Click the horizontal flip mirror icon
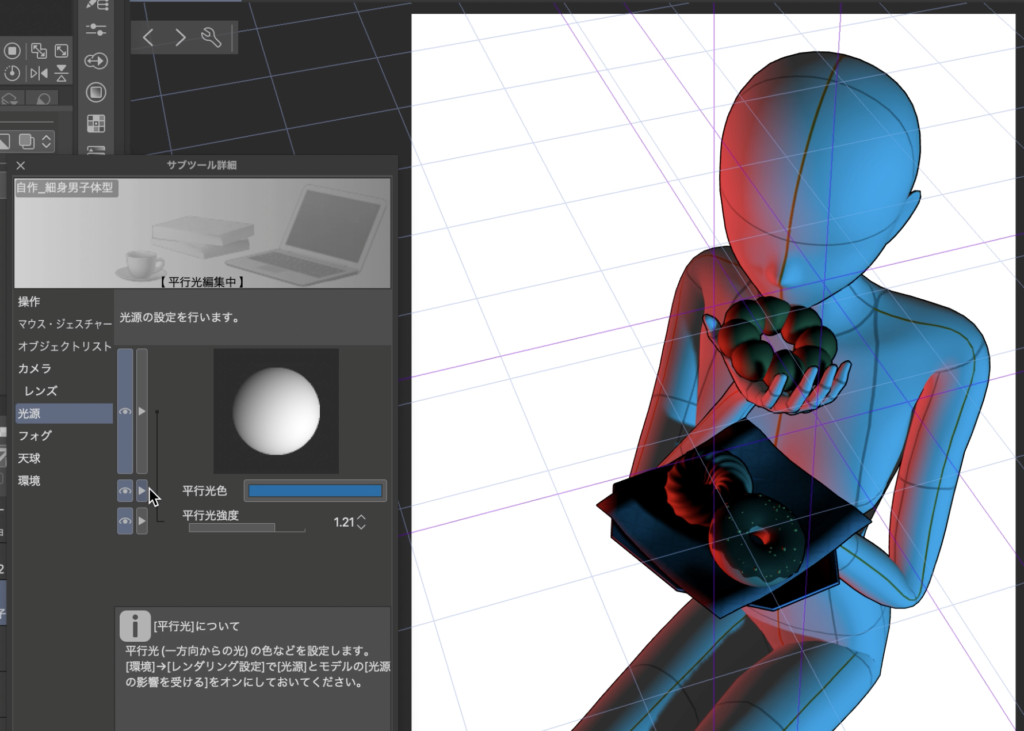The image size is (1024, 731). pos(39,73)
